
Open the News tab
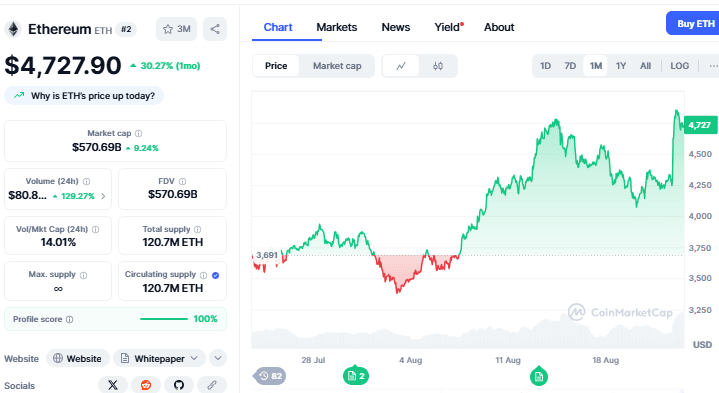pos(396,28)
